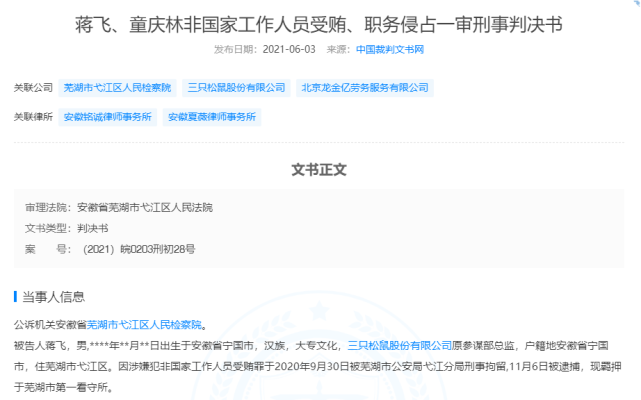Select the 北京龙金亿劳务服务有限公司 company tag

pyautogui.click(x=365, y=88)
